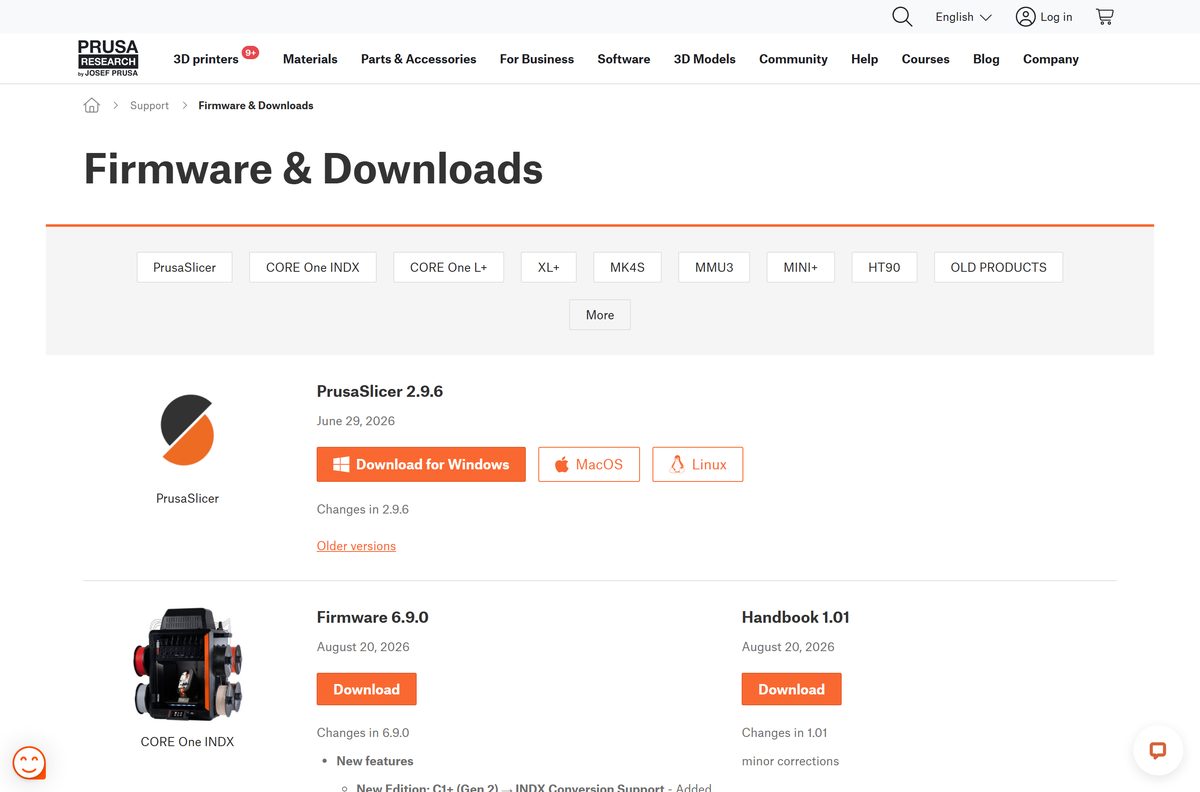Expand the English language dropdown
Viewport: 1200px width, 792px height.
click(963, 17)
